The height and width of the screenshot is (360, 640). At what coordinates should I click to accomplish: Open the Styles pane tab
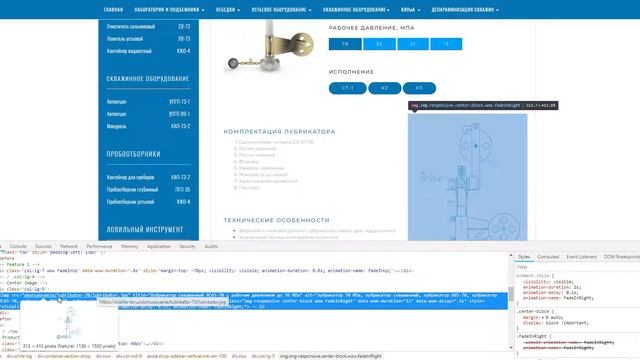tap(524, 257)
